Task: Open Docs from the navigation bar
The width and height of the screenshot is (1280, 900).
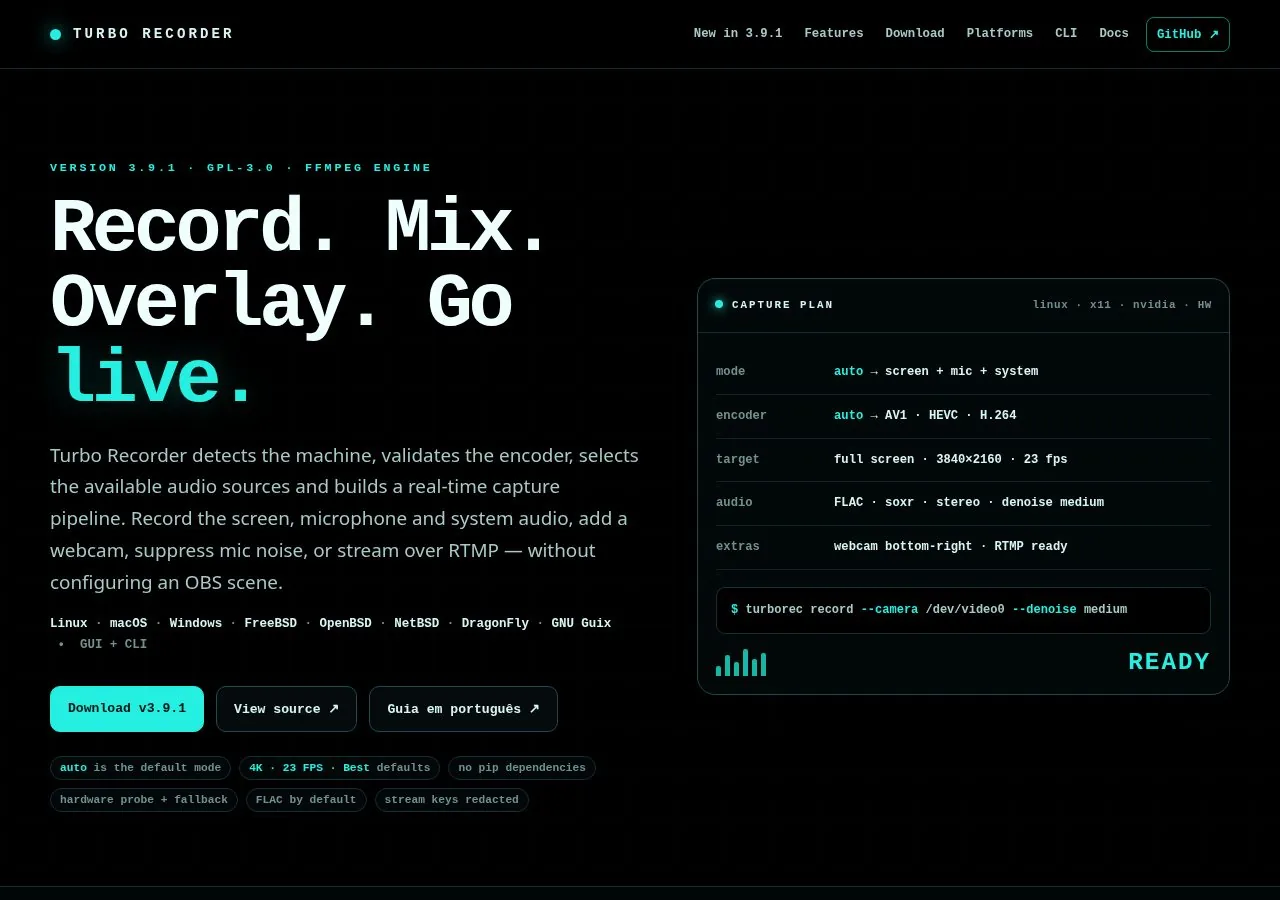Action: click(x=1114, y=33)
